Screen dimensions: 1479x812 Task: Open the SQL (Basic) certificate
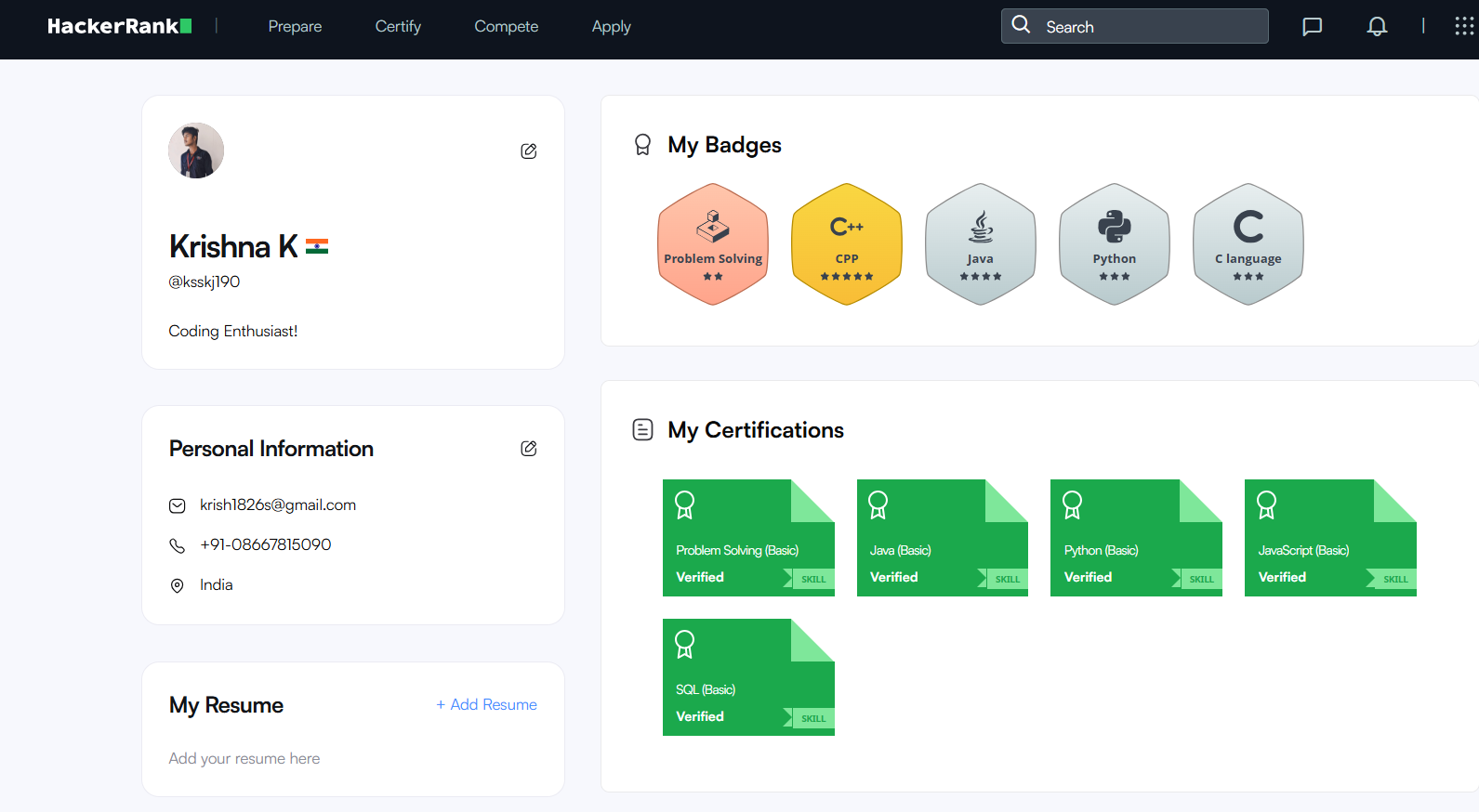tap(748, 677)
